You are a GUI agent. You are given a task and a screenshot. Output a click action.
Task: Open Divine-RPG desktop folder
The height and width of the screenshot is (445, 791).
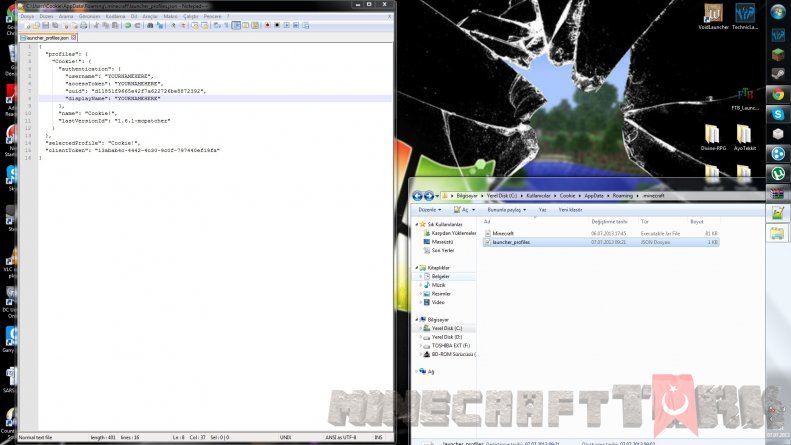(713, 137)
